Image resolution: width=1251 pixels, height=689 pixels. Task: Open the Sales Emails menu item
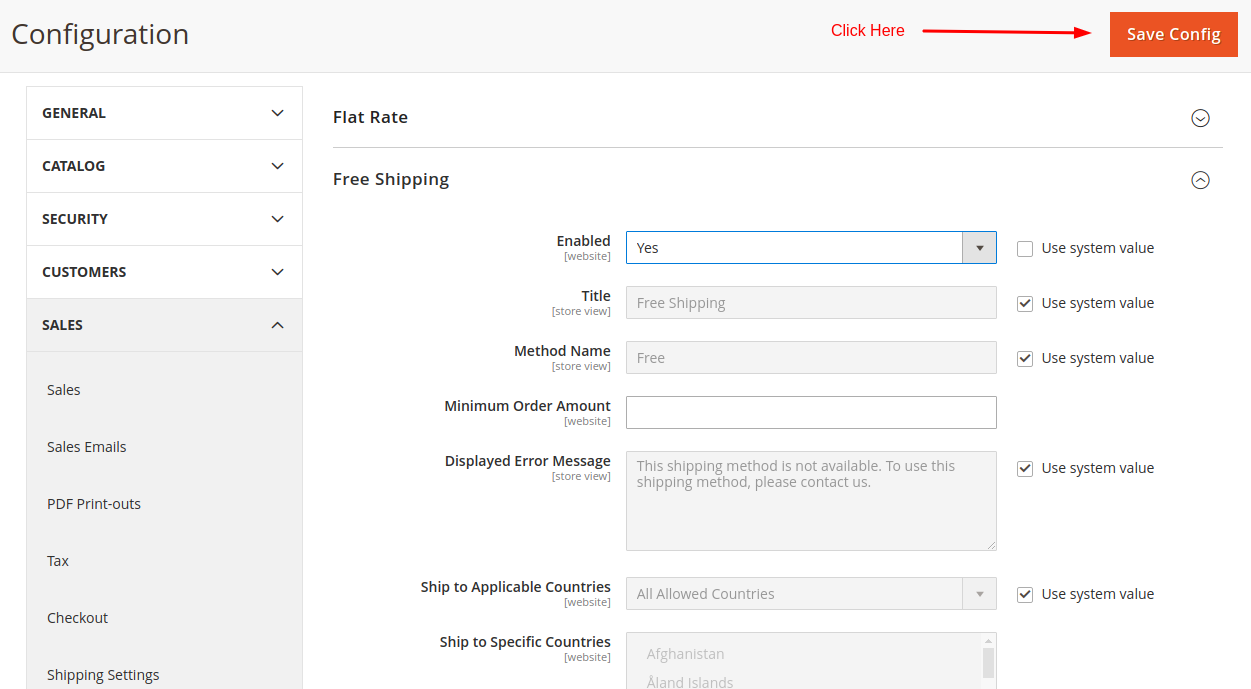point(87,447)
